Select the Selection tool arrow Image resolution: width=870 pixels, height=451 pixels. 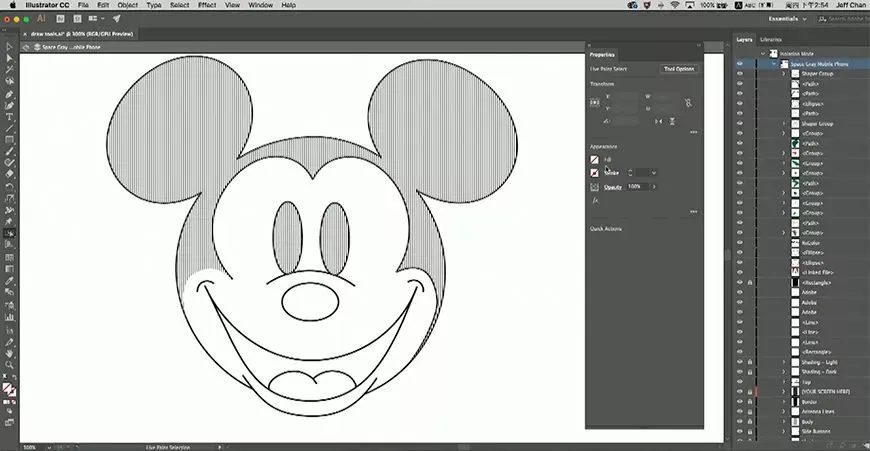pyautogui.click(x=9, y=47)
